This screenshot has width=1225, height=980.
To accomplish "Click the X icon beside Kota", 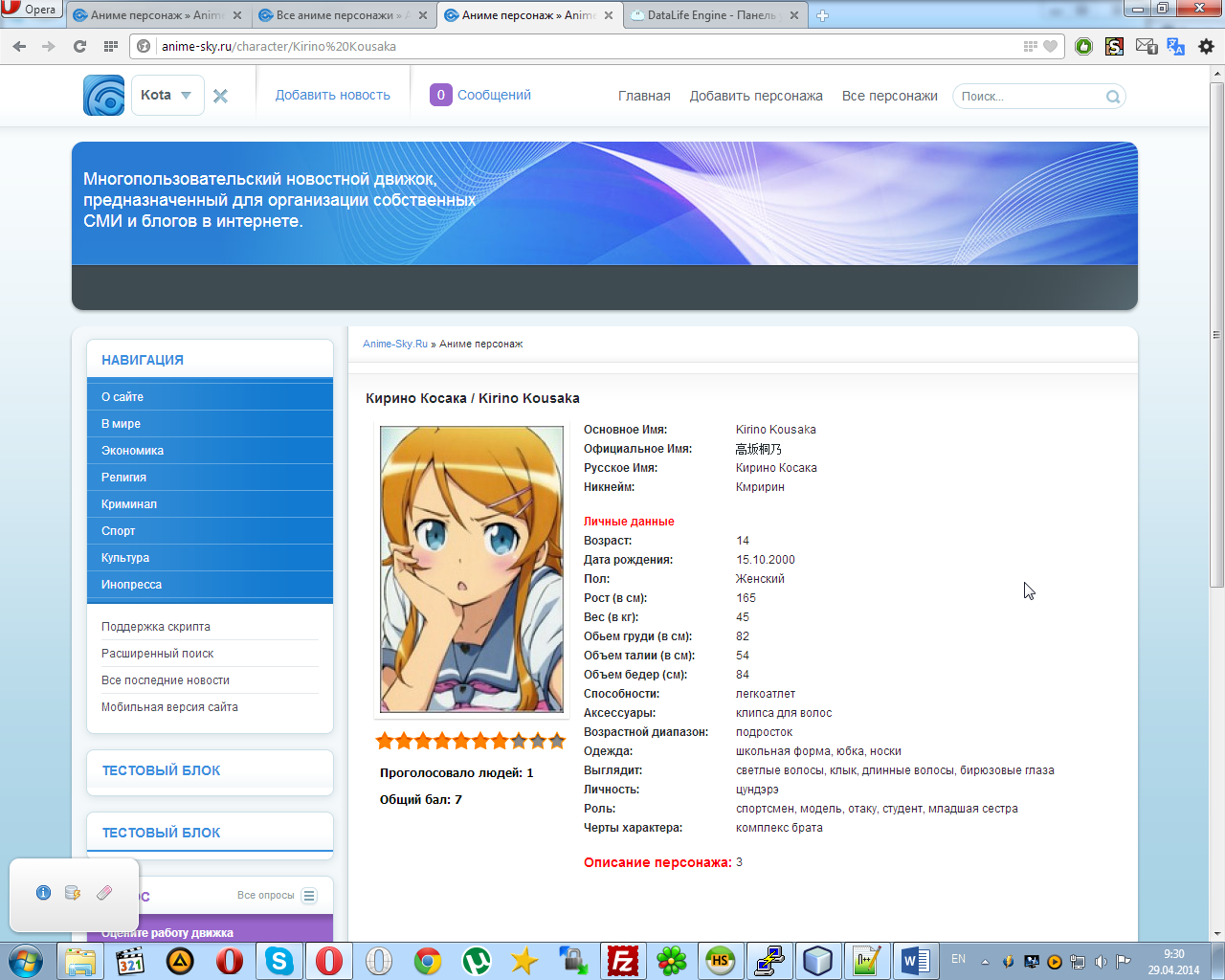I will (x=220, y=96).
